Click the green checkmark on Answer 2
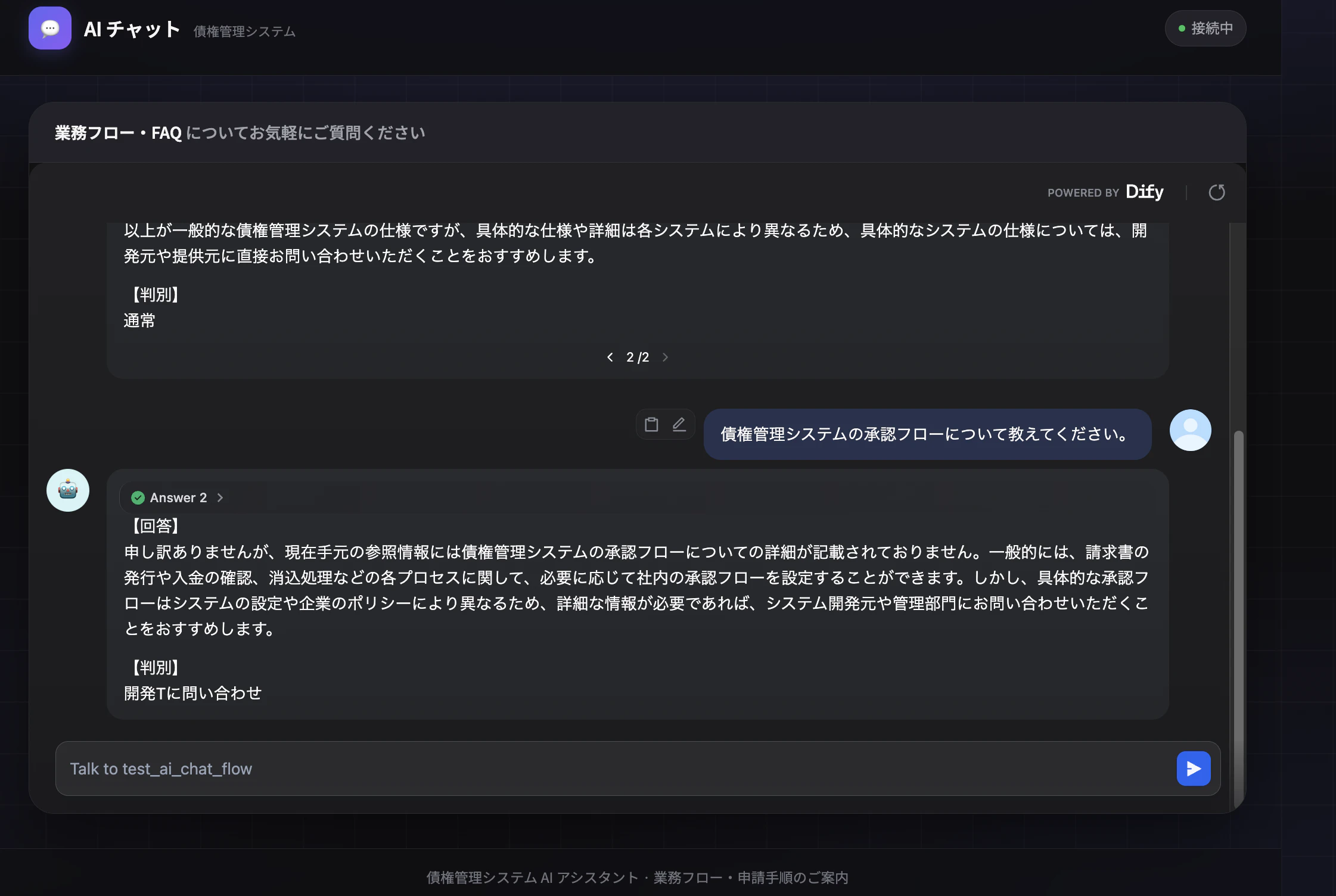1336x896 pixels. click(x=139, y=497)
